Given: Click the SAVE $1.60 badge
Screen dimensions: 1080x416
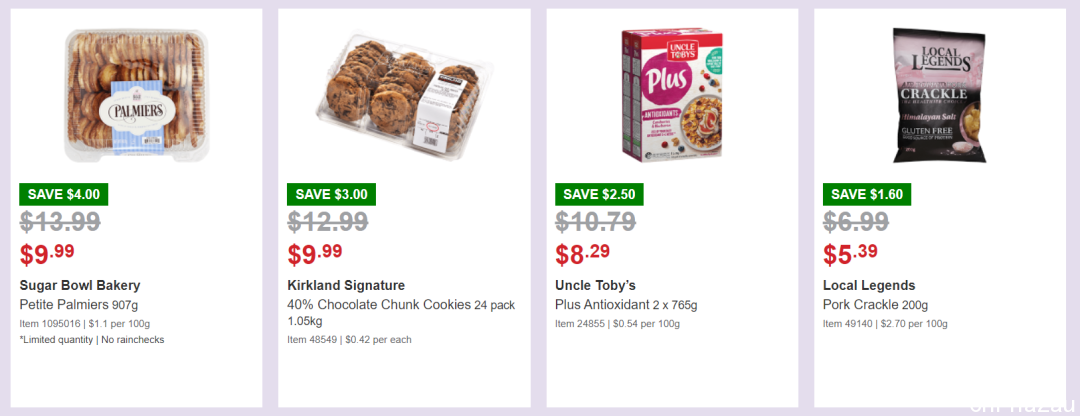Looking at the screenshot, I should click(x=866, y=194).
